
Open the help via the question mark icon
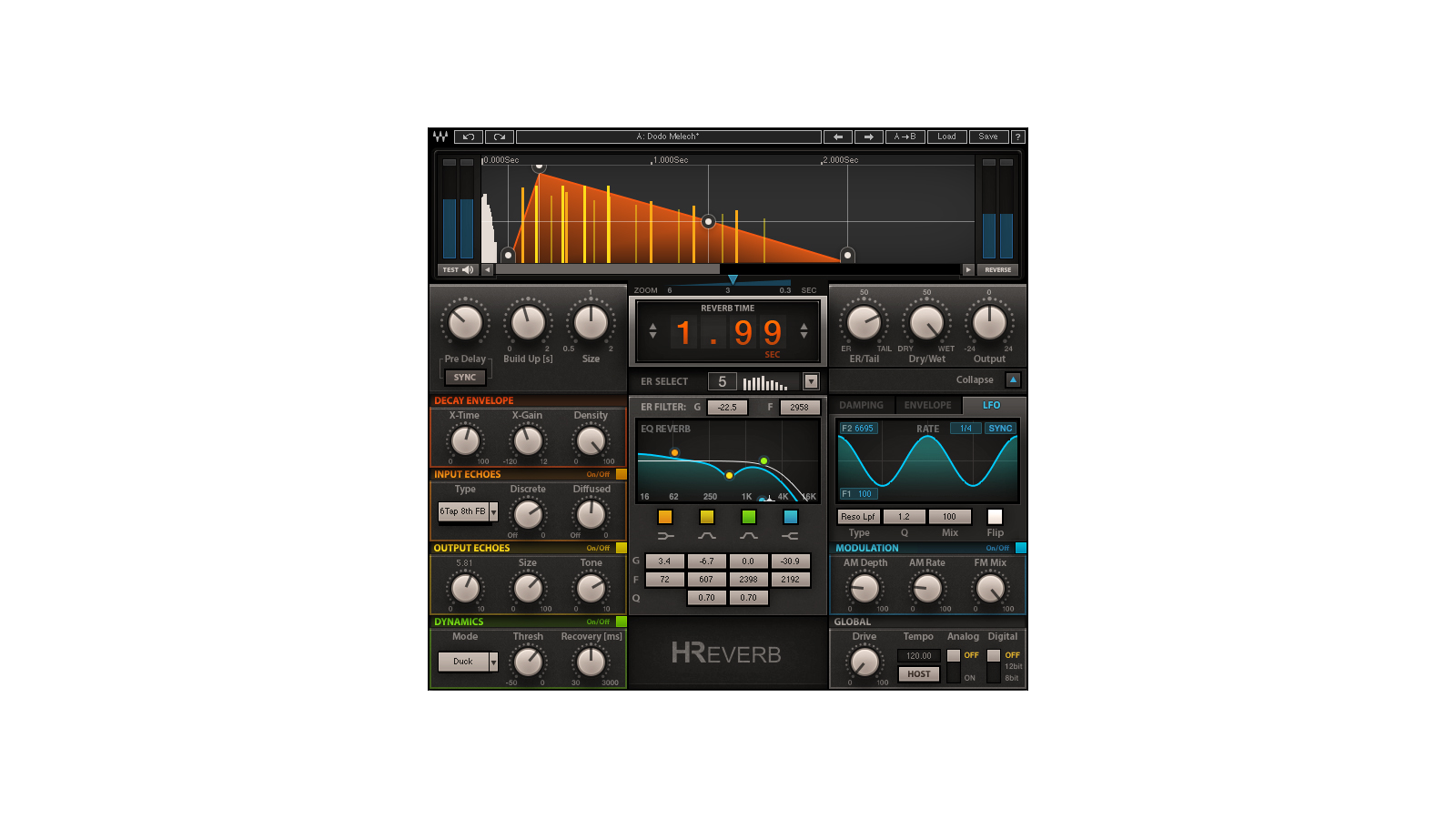[x=1018, y=136]
